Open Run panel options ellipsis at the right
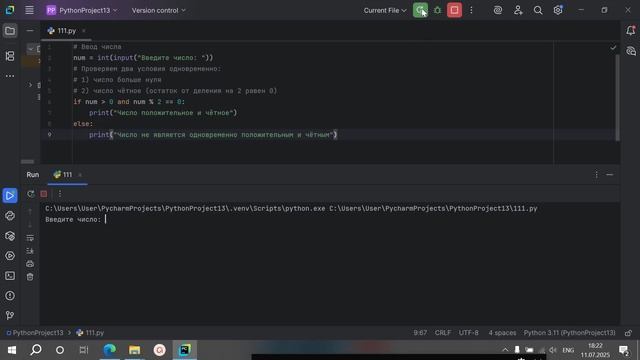The height and width of the screenshot is (360, 640). pos(596,175)
